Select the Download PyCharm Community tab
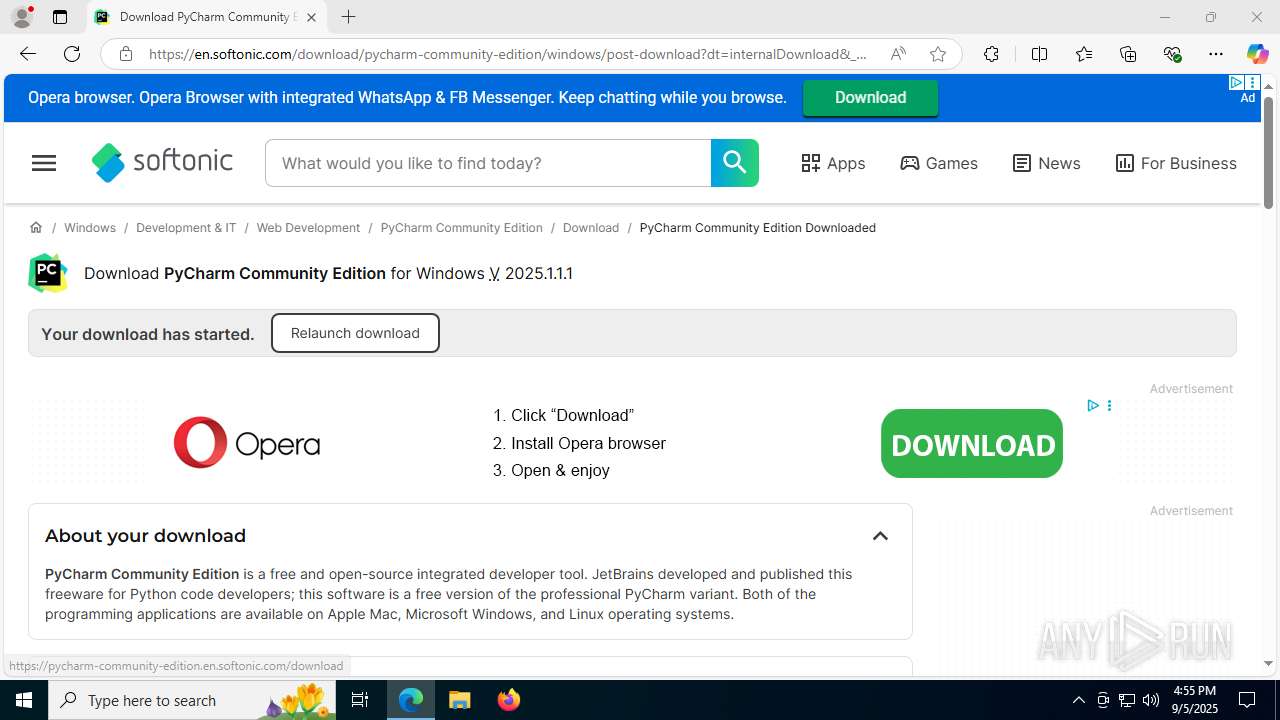 point(206,17)
